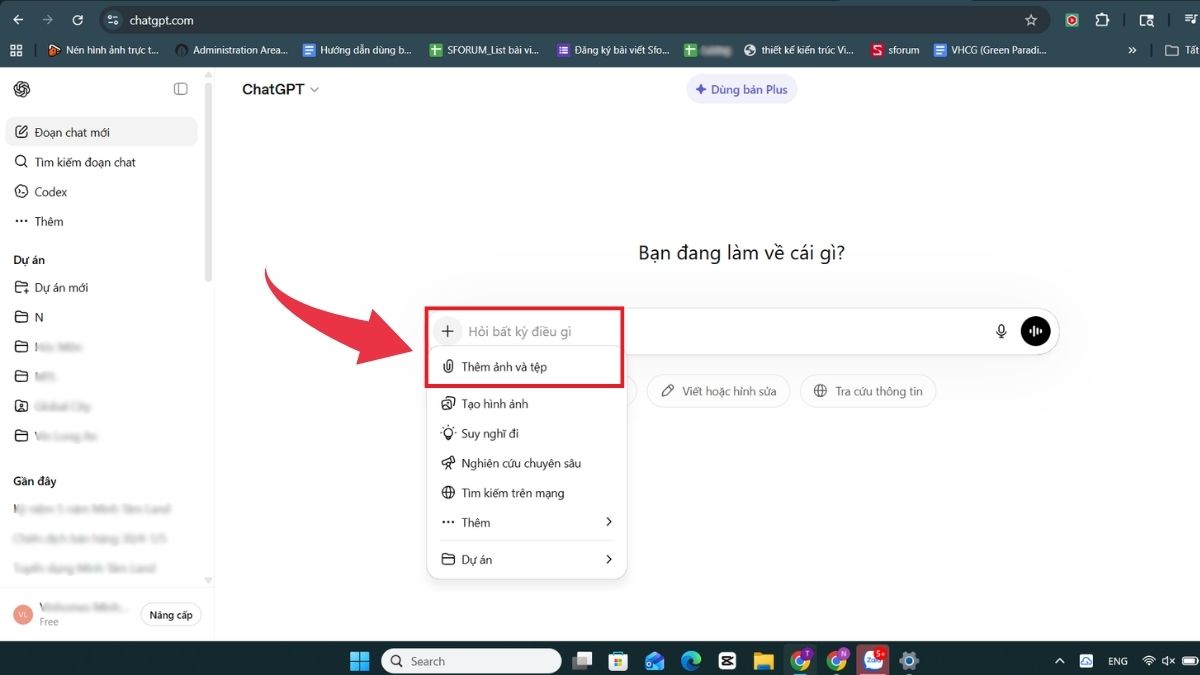Click the Windows taskbar Search box
Image resolution: width=1200 pixels, height=675 pixels.
click(471, 661)
